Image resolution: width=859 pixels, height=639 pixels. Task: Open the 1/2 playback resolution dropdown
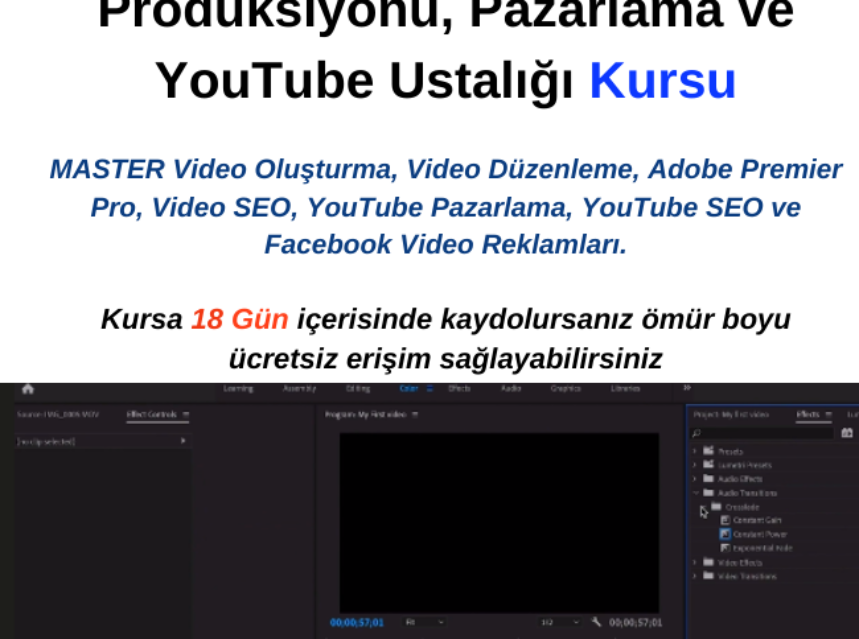[559, 622]
